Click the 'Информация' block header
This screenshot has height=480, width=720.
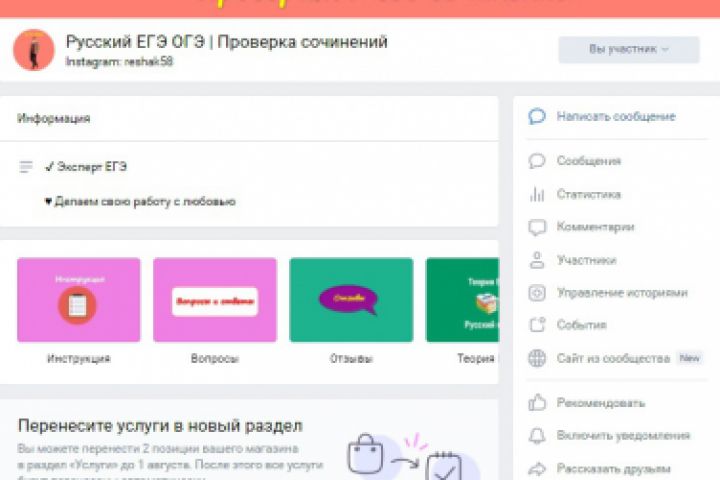click(x=54, y=119)
